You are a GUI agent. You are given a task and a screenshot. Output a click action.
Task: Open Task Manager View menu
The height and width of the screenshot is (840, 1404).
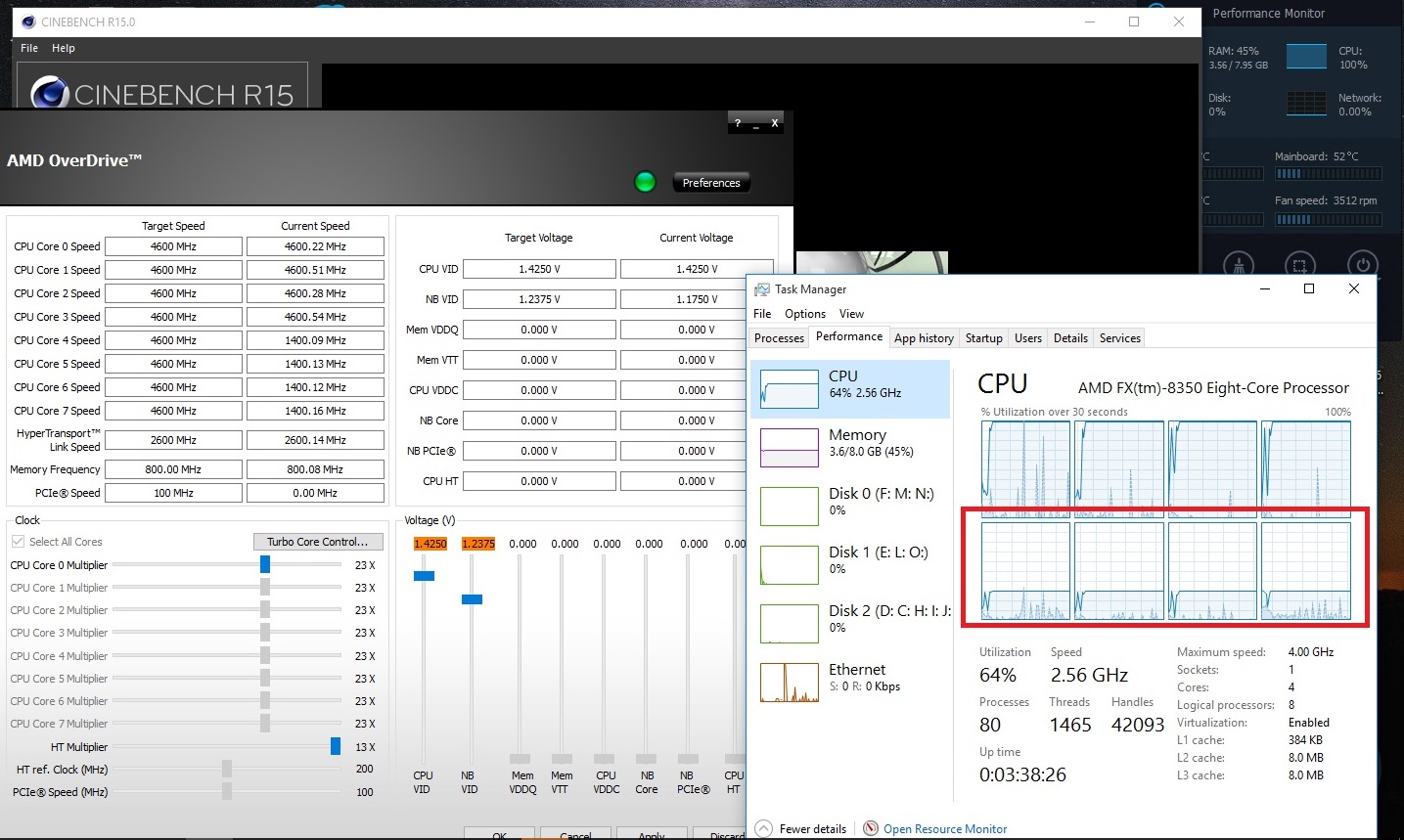(x=851, y=314)
